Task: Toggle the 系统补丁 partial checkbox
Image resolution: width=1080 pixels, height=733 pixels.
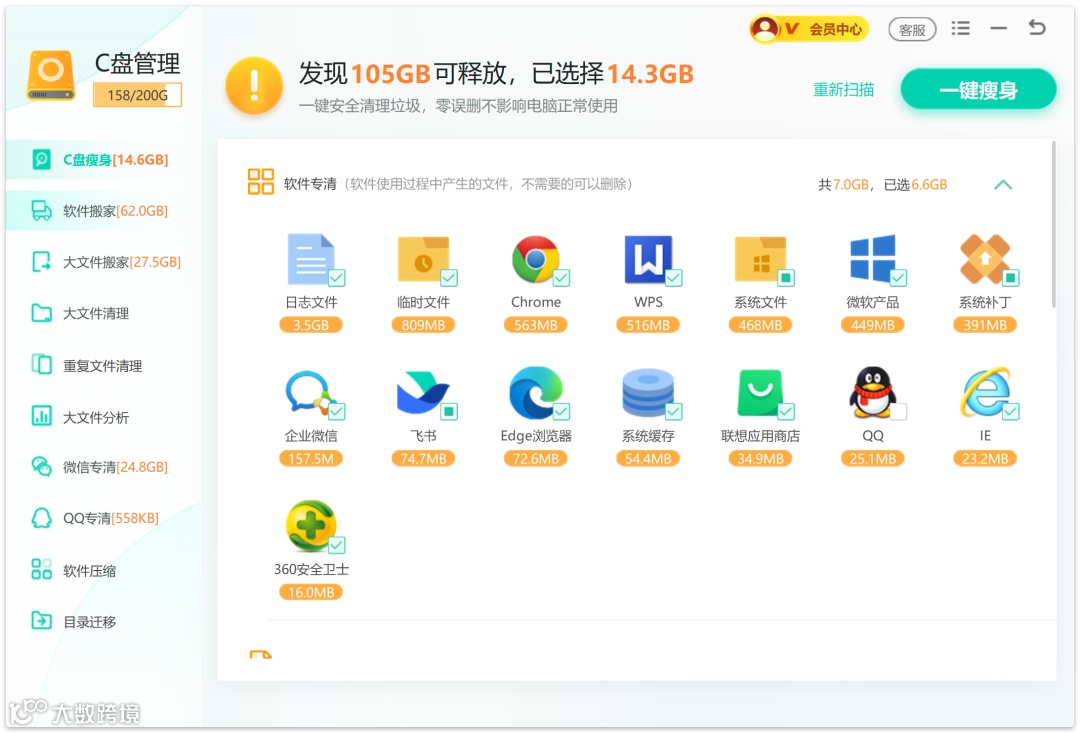Action: click(x=1010, y=278)
